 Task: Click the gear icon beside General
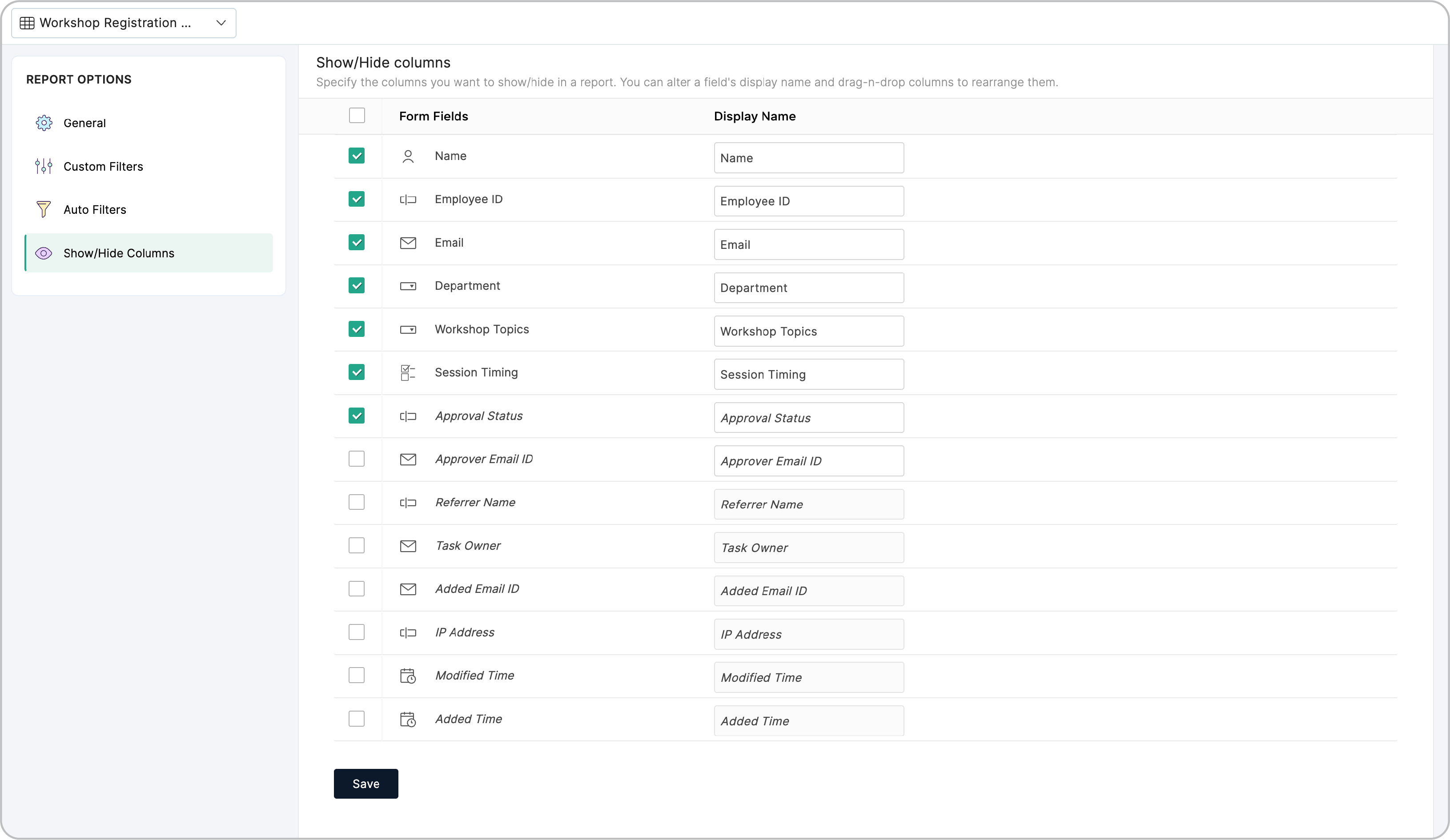click(44, 123)
